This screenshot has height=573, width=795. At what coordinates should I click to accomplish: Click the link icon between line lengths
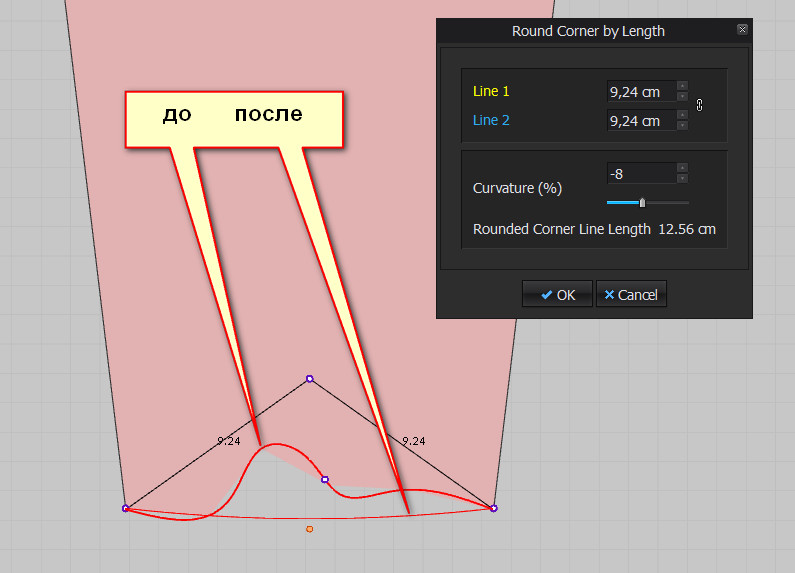point(699,105)
